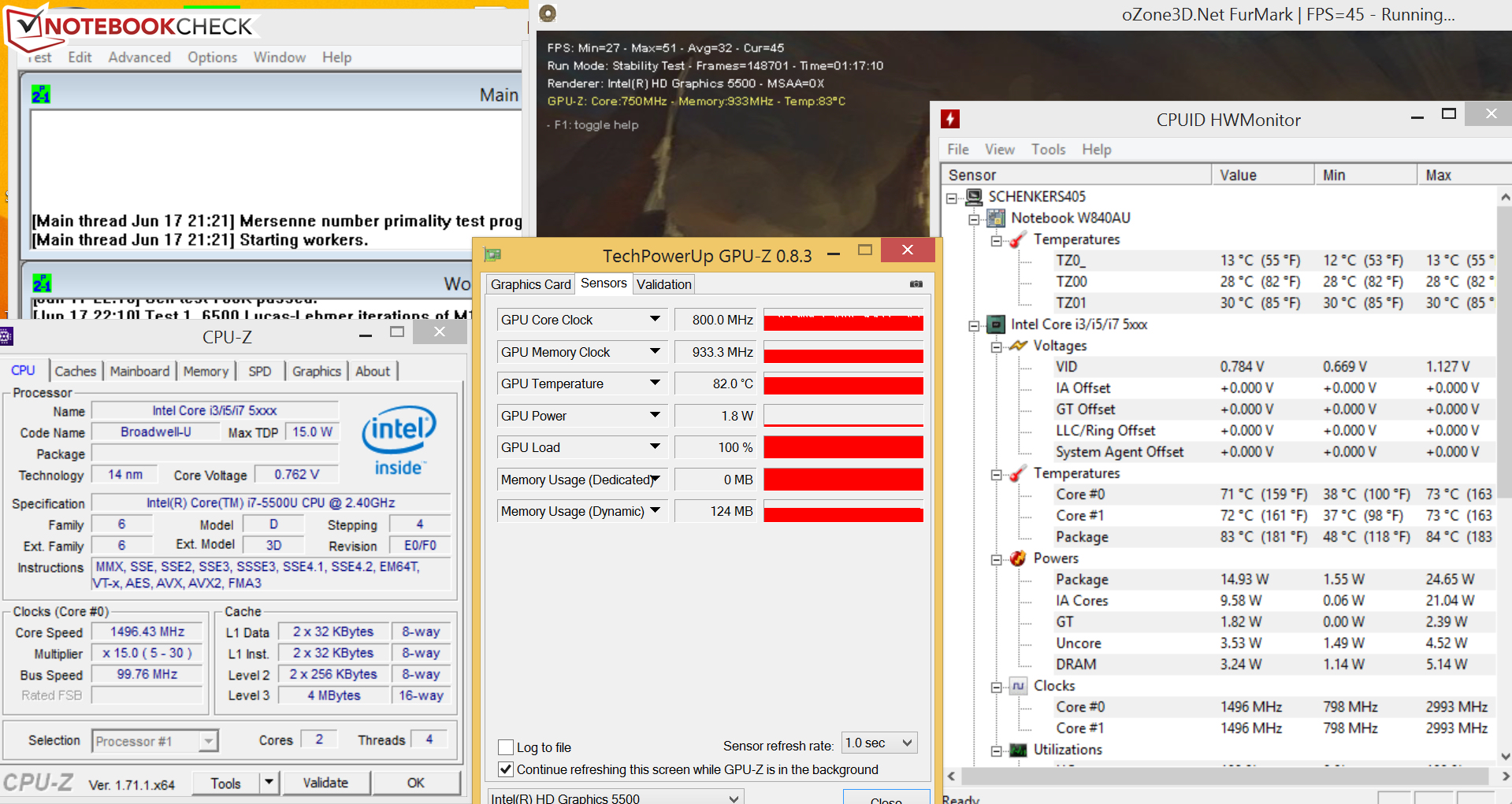The image size is (1512, 804).
Task: Open the Prime95 Window menu
Action: pyautogui.click(x=280, y=57)
